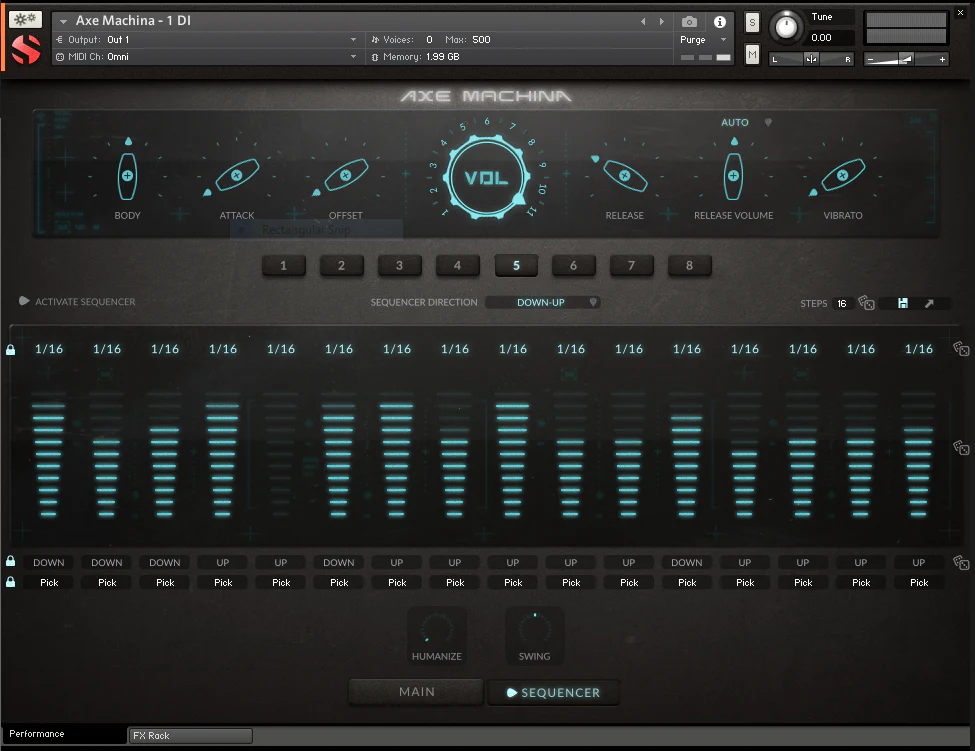Click the dice icon beside the note-length row

[960, 349]
